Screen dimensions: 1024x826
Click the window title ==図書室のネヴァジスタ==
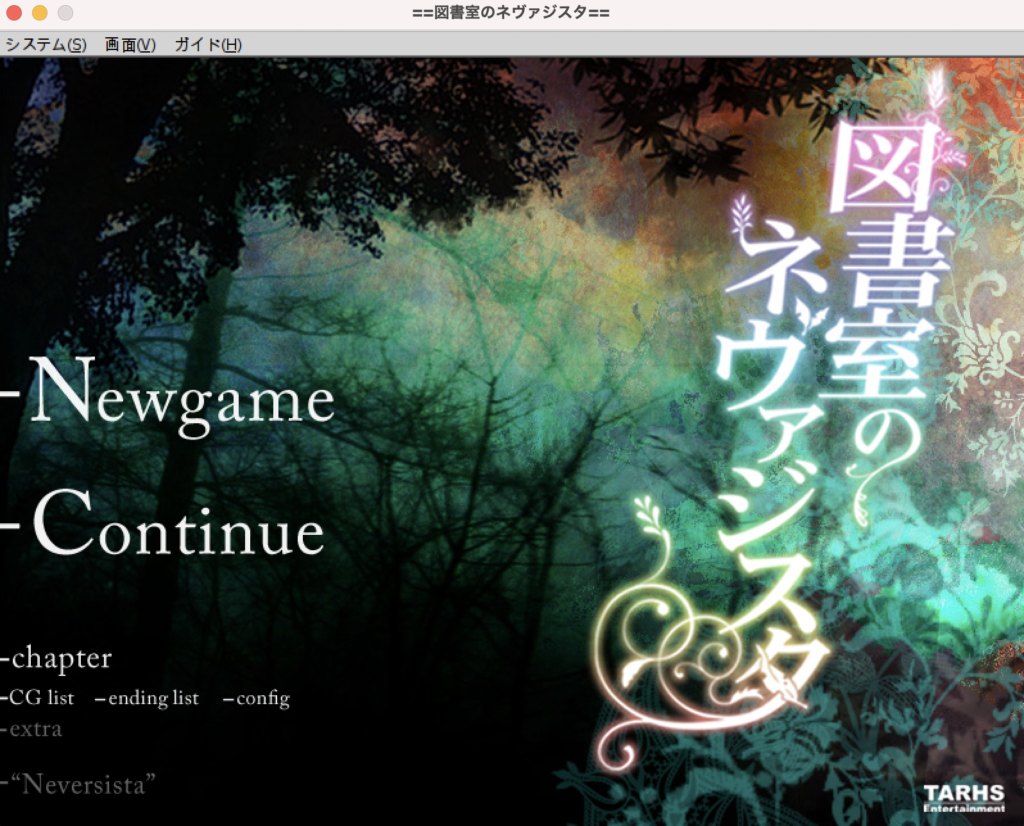click(511, 12)
